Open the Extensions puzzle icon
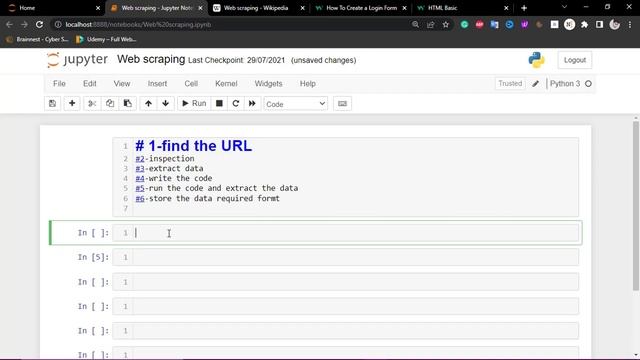640x360 pixels. [584, 24]
